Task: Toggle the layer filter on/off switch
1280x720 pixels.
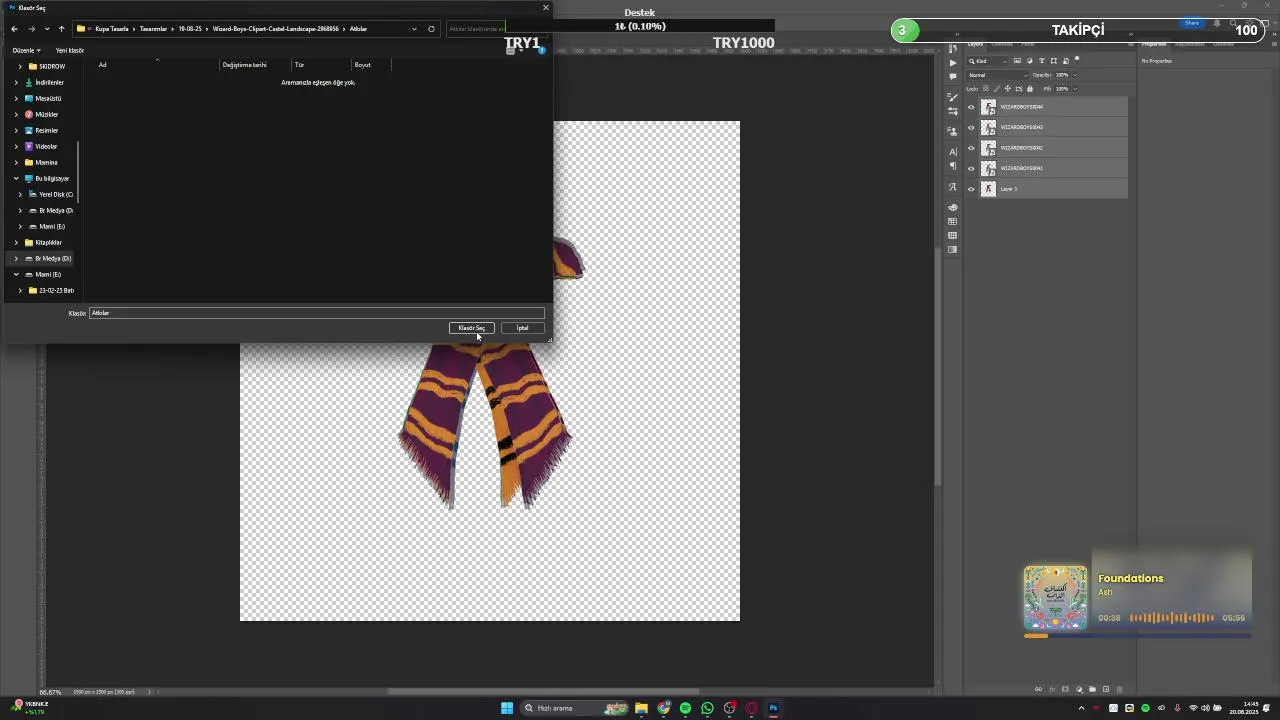Action: [1077, 59]
